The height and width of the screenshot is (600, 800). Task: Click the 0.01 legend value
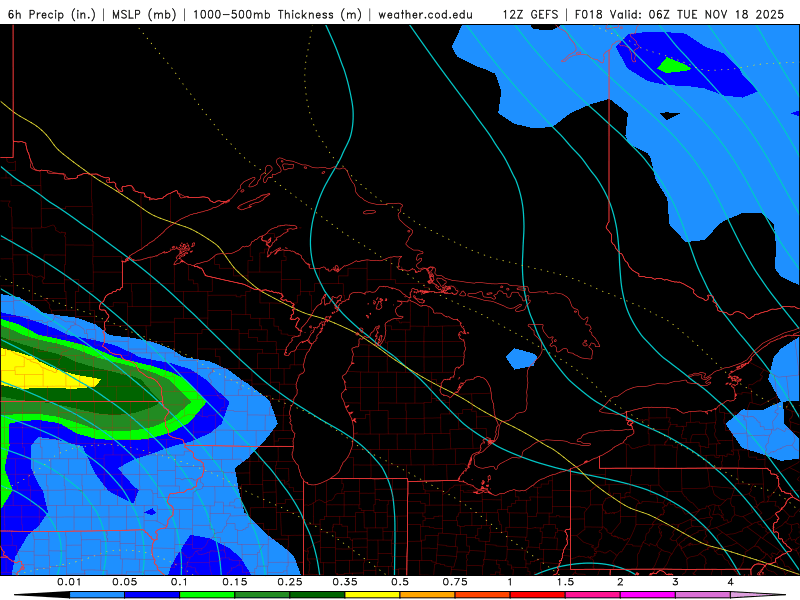[69, 582]
